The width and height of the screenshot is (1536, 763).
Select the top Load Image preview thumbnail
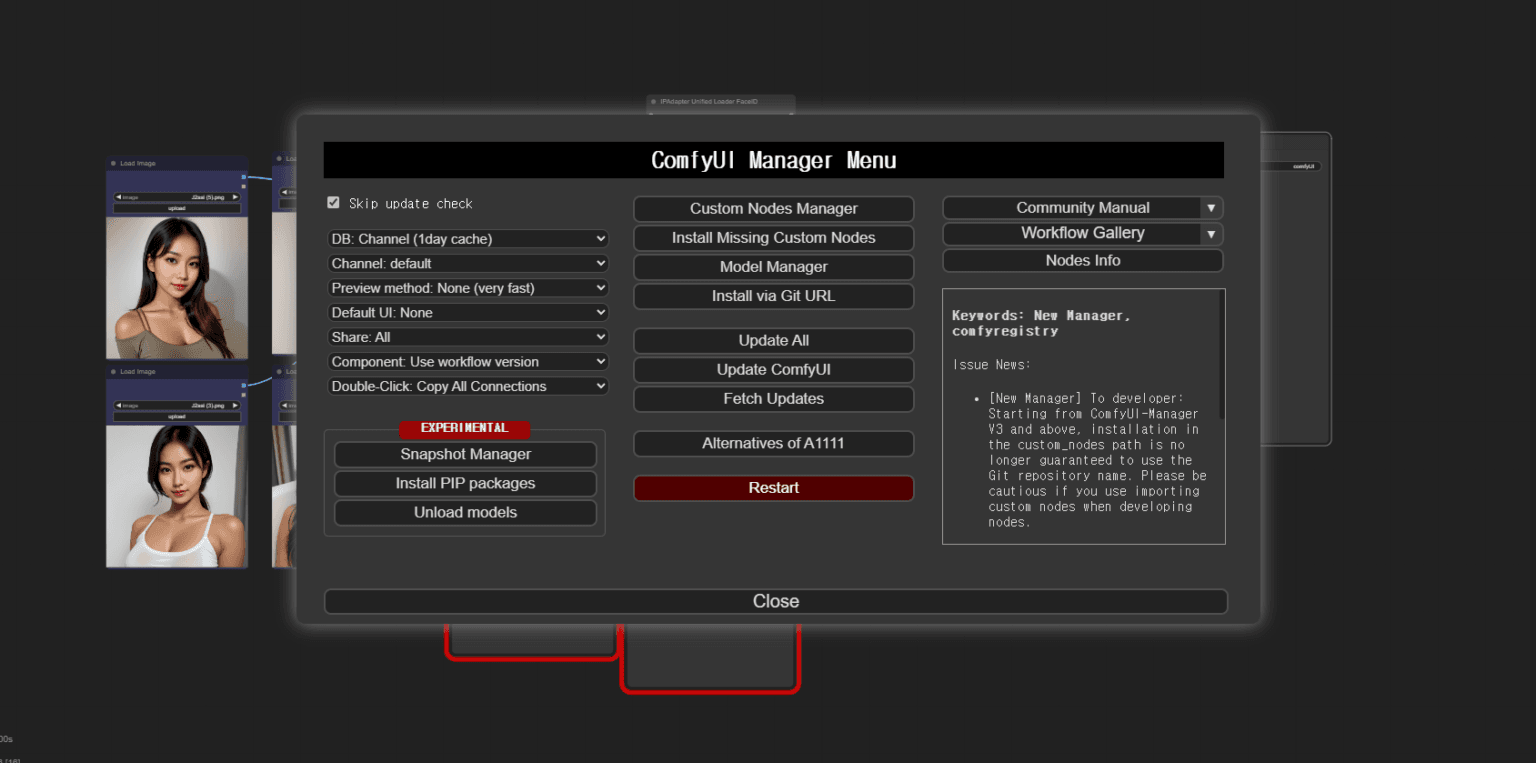pyautogui.click(x=177, y=288)
